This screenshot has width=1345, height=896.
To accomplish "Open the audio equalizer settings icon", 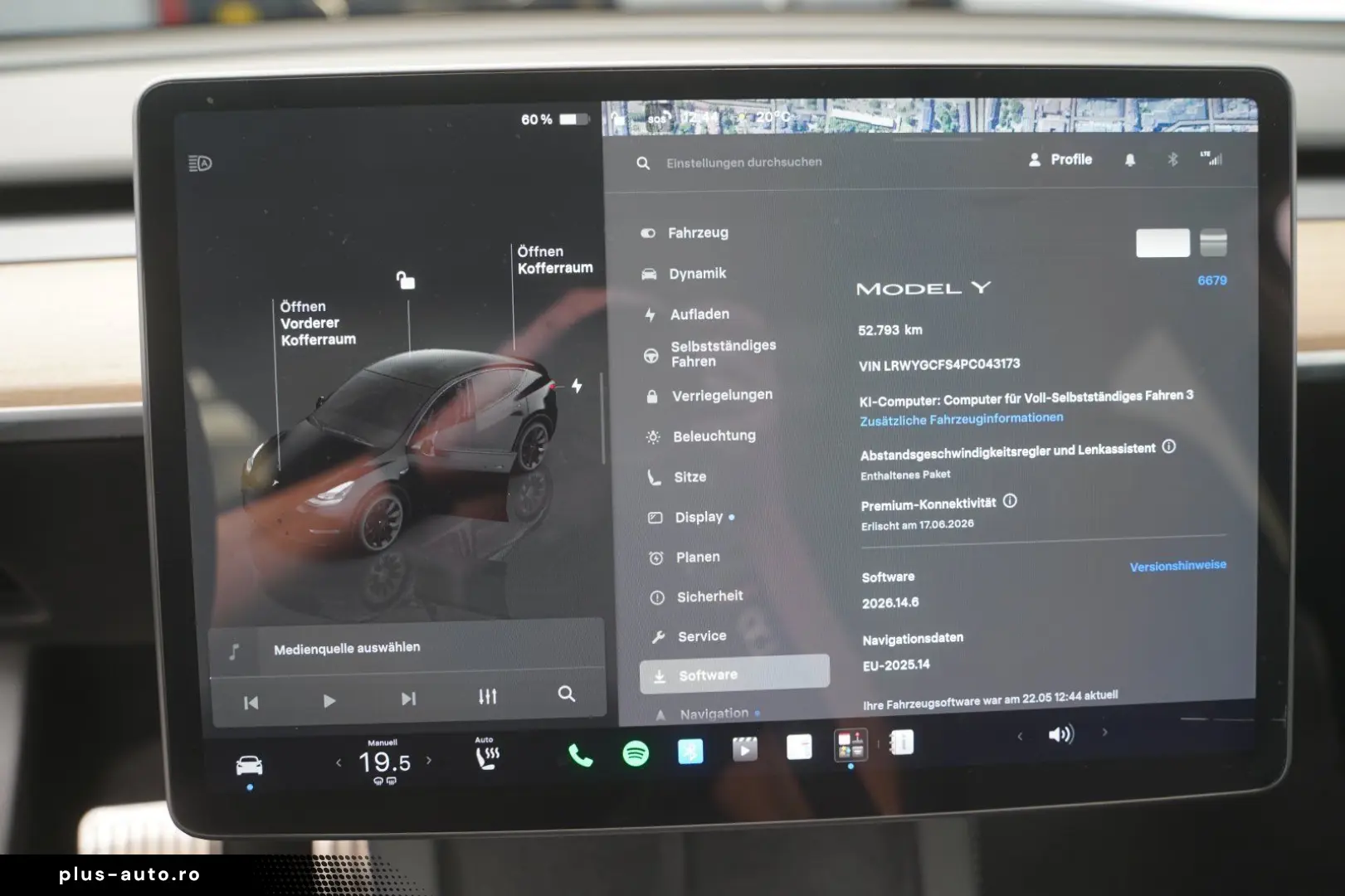I will [488, 696].
